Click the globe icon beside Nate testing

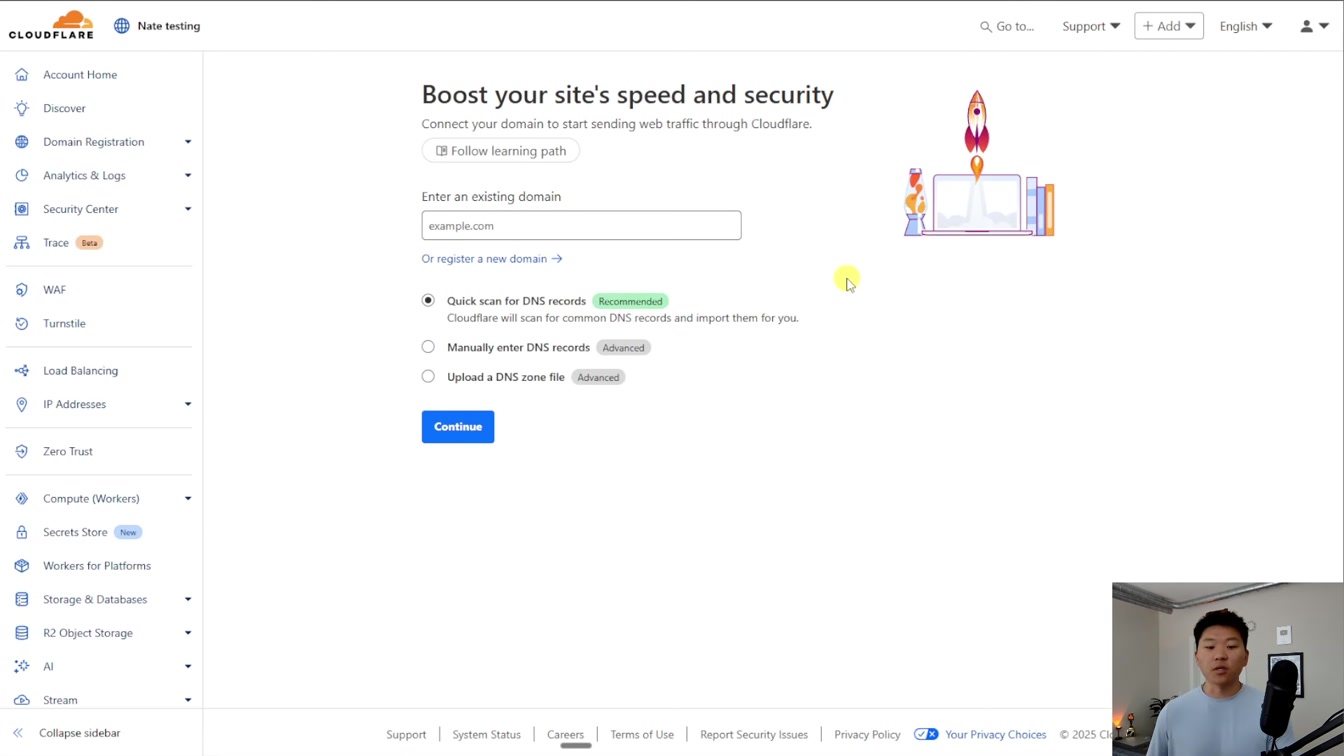[122, 26]
